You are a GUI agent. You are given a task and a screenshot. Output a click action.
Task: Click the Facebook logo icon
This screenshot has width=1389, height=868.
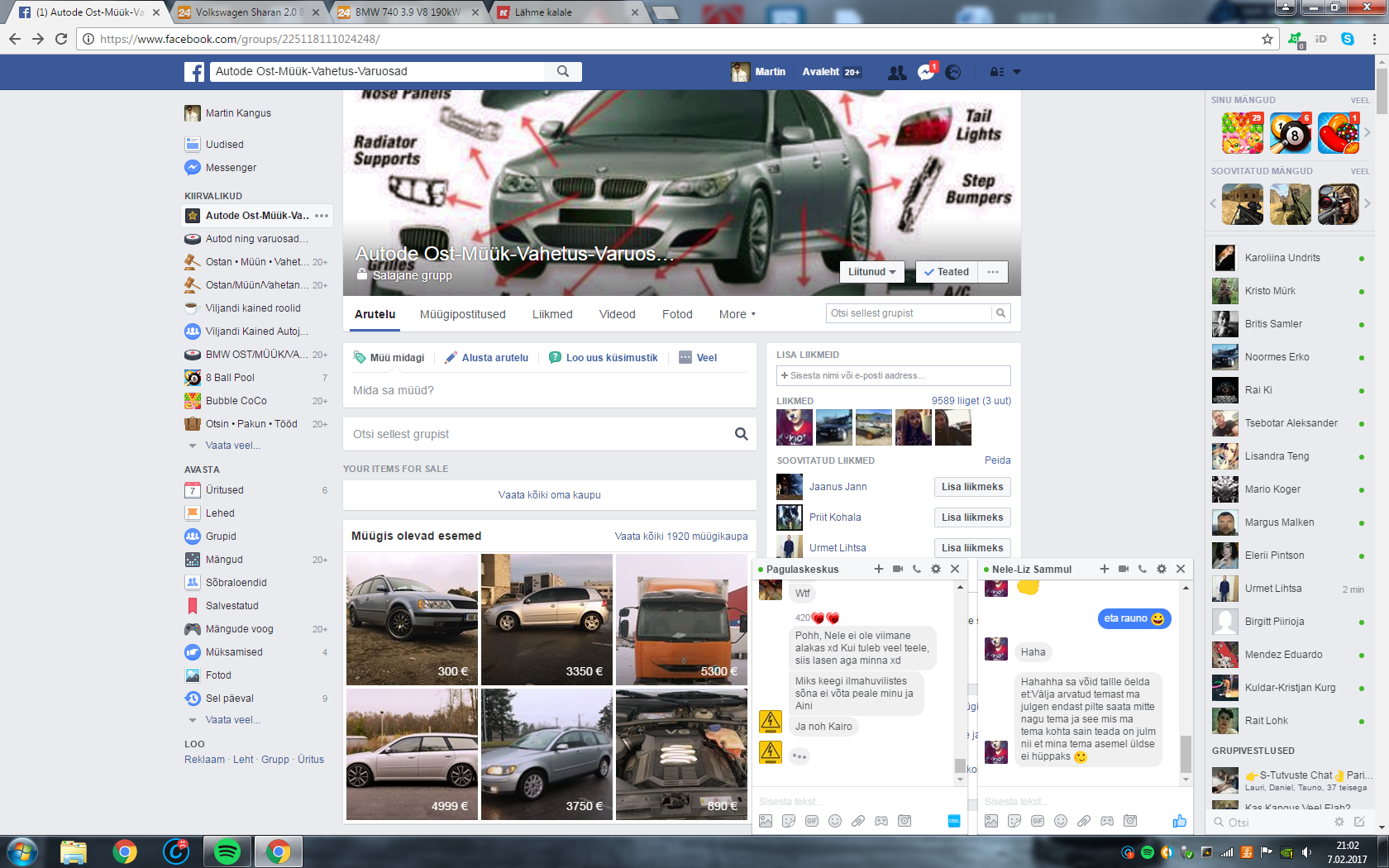[193, 72]
